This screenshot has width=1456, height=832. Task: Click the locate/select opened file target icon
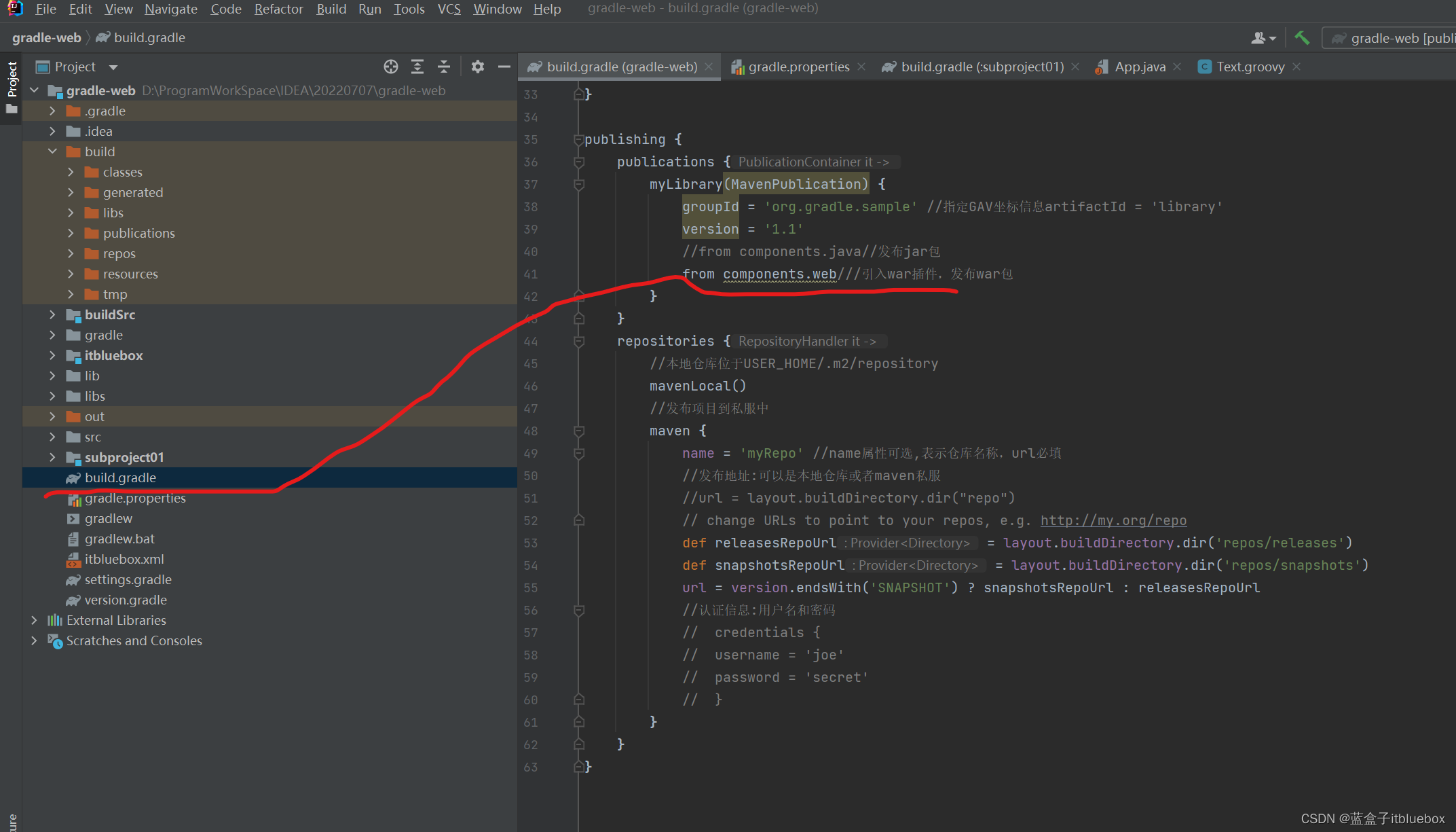(390, 67)
